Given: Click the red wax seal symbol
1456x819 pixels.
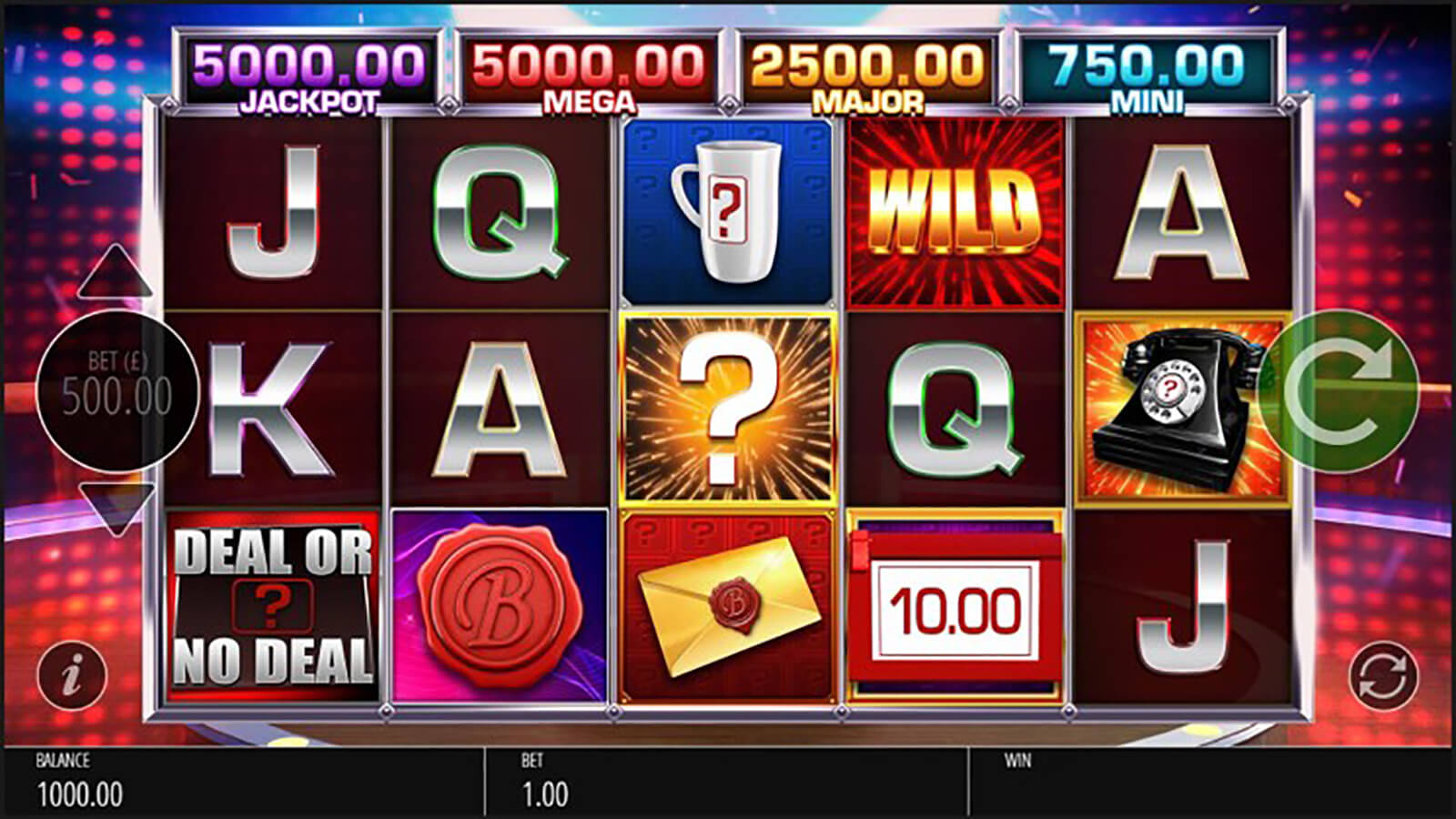Looking at the screenshot, I should tap(499, 607).
